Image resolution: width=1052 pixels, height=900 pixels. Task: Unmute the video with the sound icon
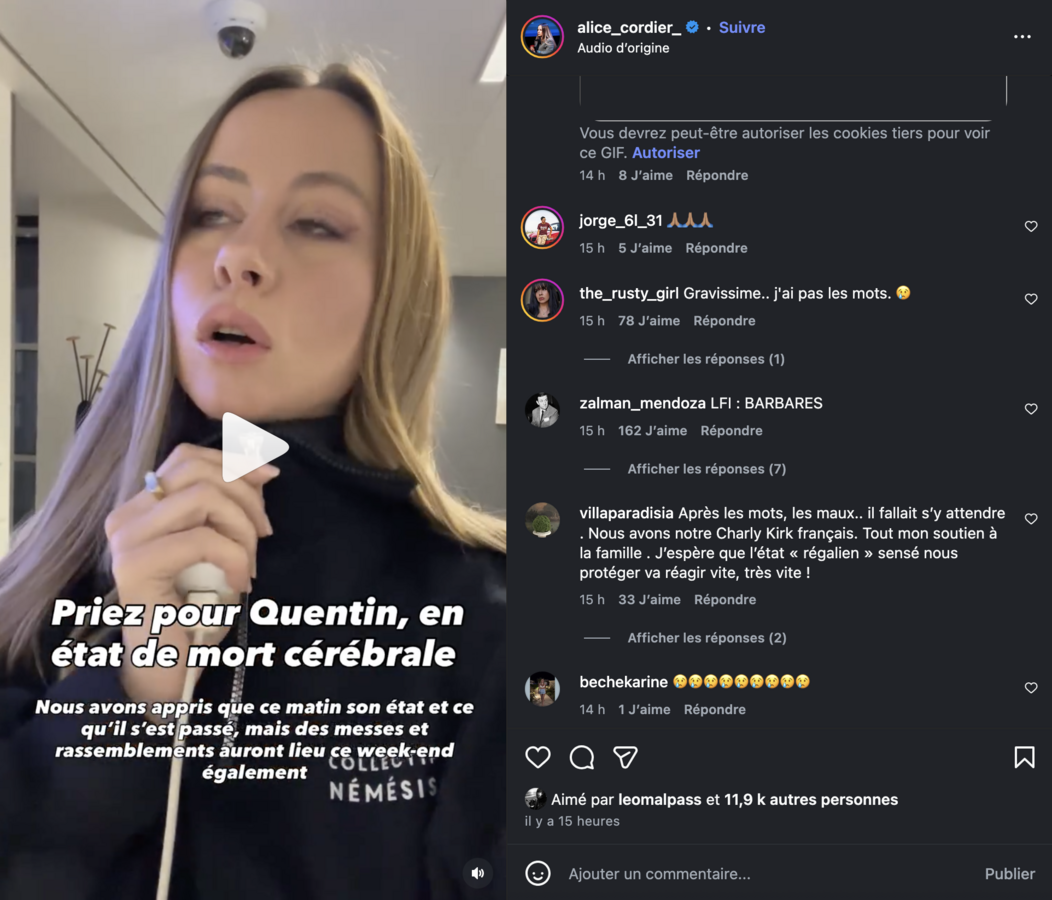476,873
